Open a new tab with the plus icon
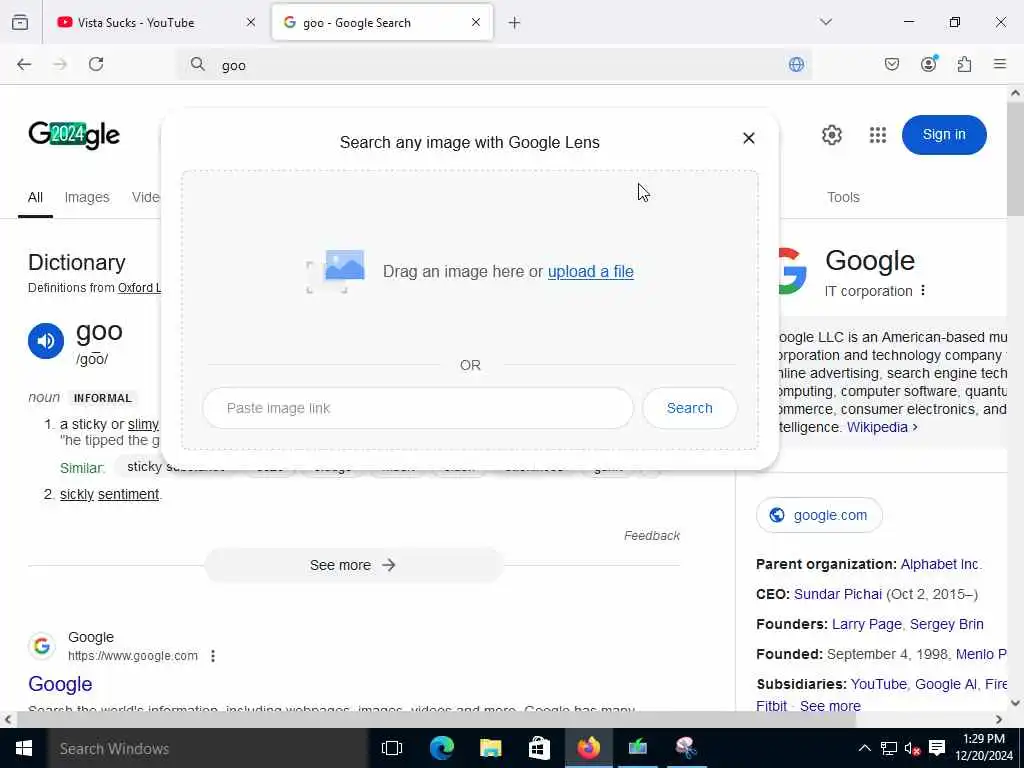1024x768 pixels. [515, 23]
